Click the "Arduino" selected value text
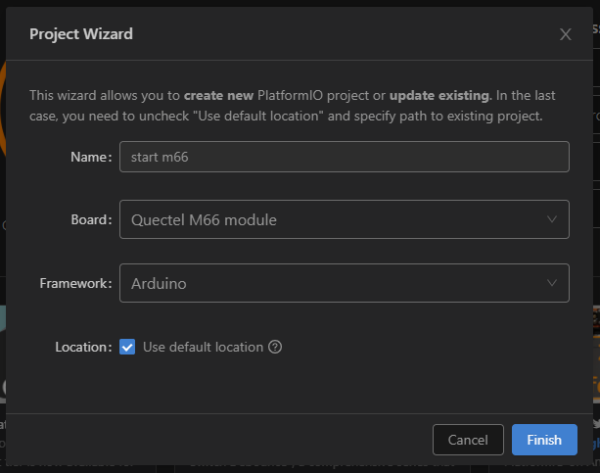 click(x=159, y=283)
